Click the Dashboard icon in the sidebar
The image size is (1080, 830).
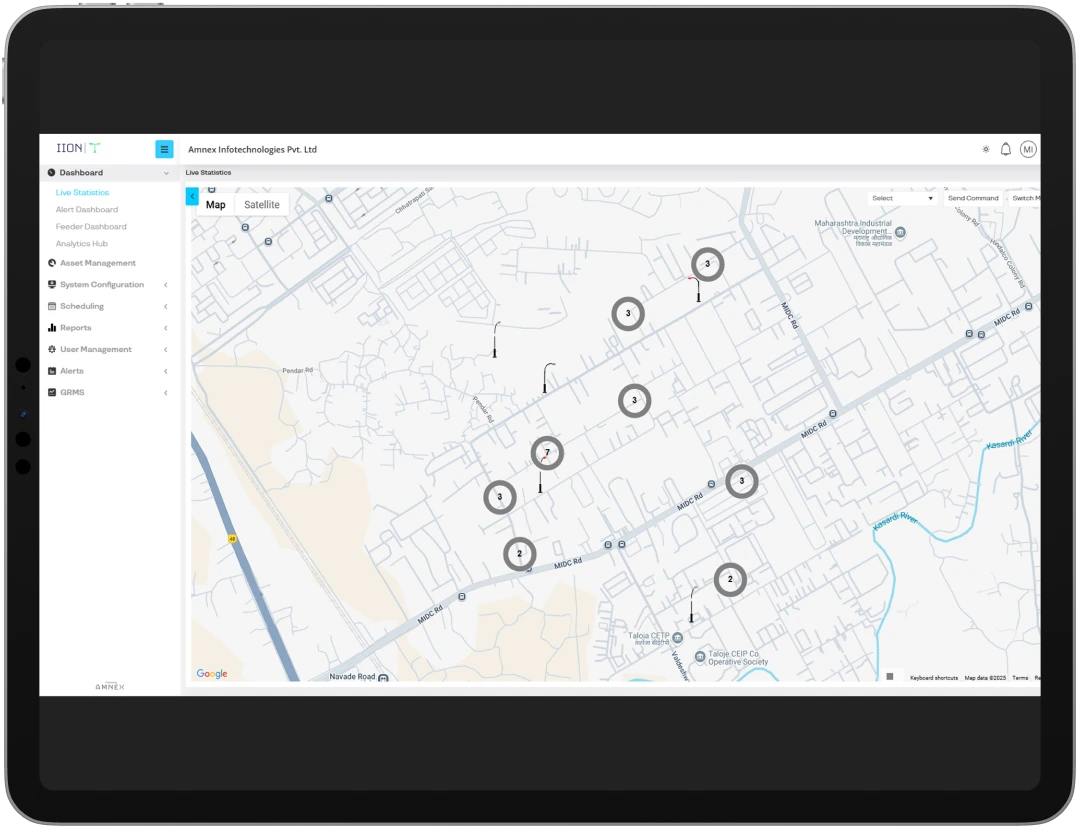point(52,173)
